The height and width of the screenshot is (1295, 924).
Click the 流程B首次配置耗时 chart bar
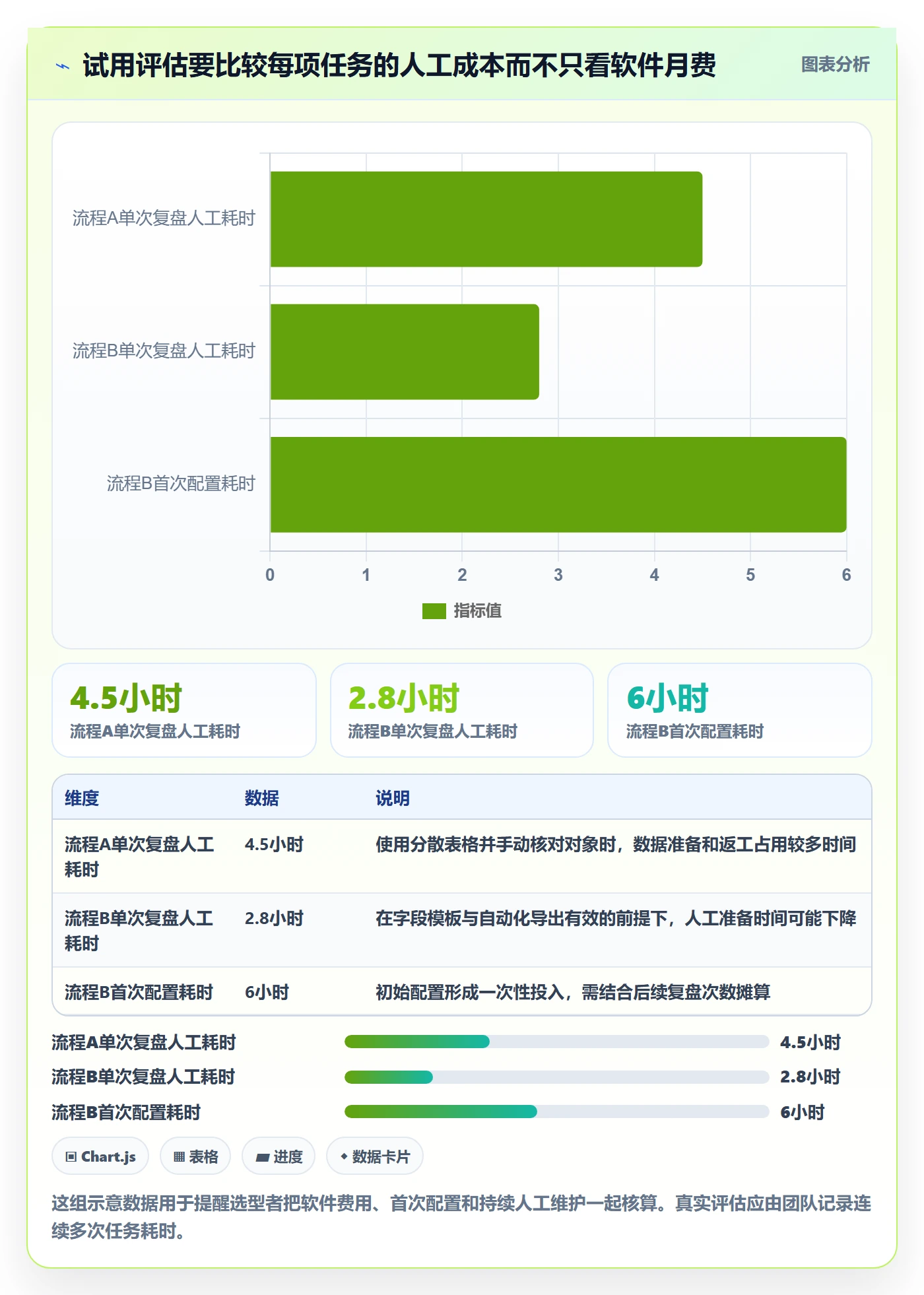pos(558,484)
